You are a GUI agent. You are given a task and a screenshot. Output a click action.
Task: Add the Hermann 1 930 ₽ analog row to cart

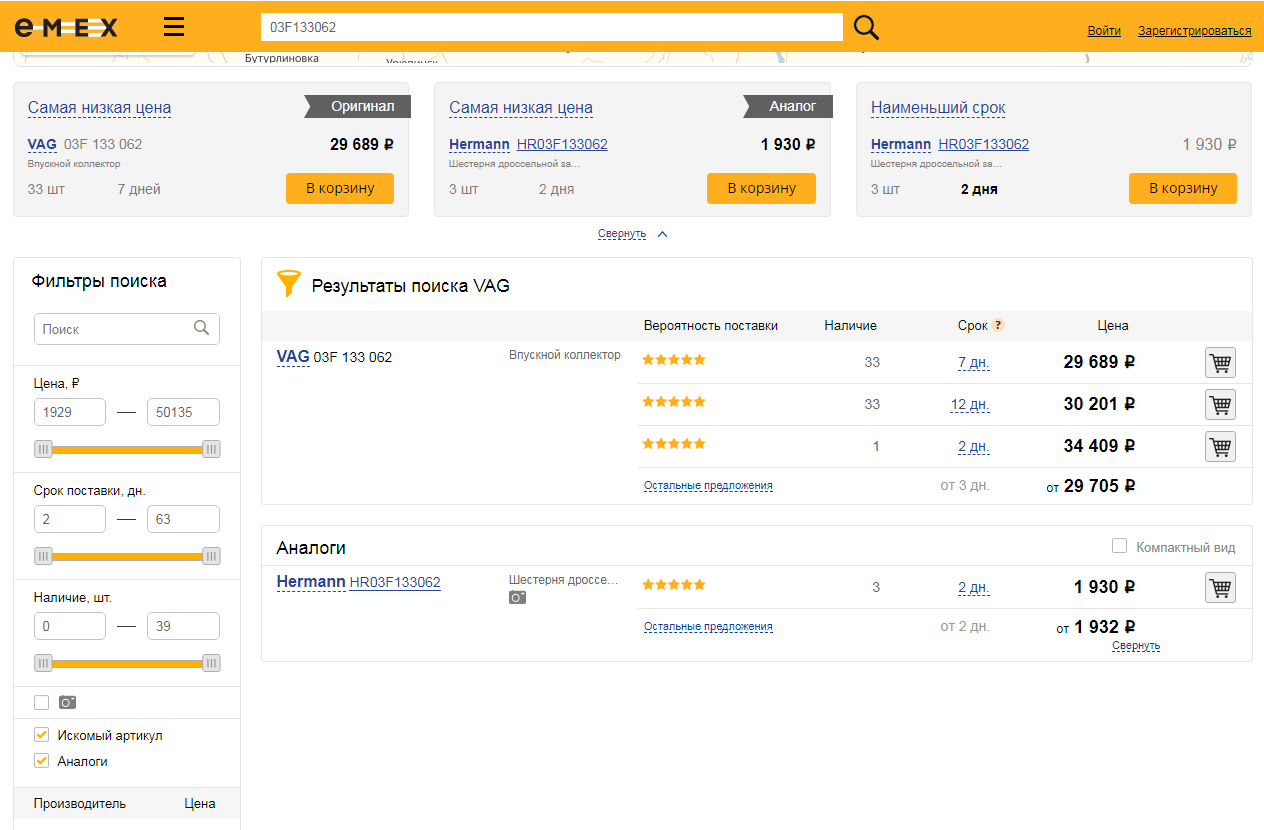point(1220,588)
